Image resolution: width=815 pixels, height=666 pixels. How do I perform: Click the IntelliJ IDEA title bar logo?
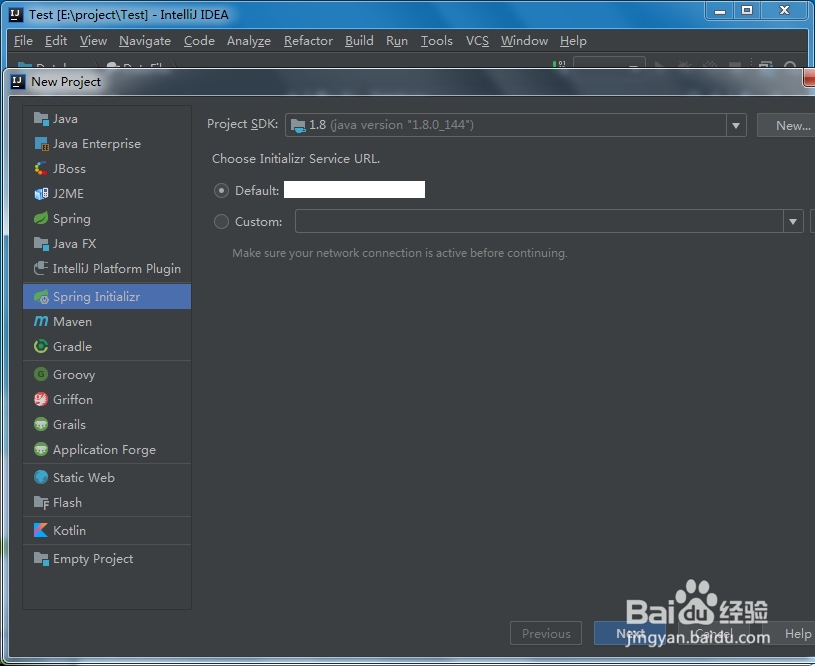coord(16,15)
